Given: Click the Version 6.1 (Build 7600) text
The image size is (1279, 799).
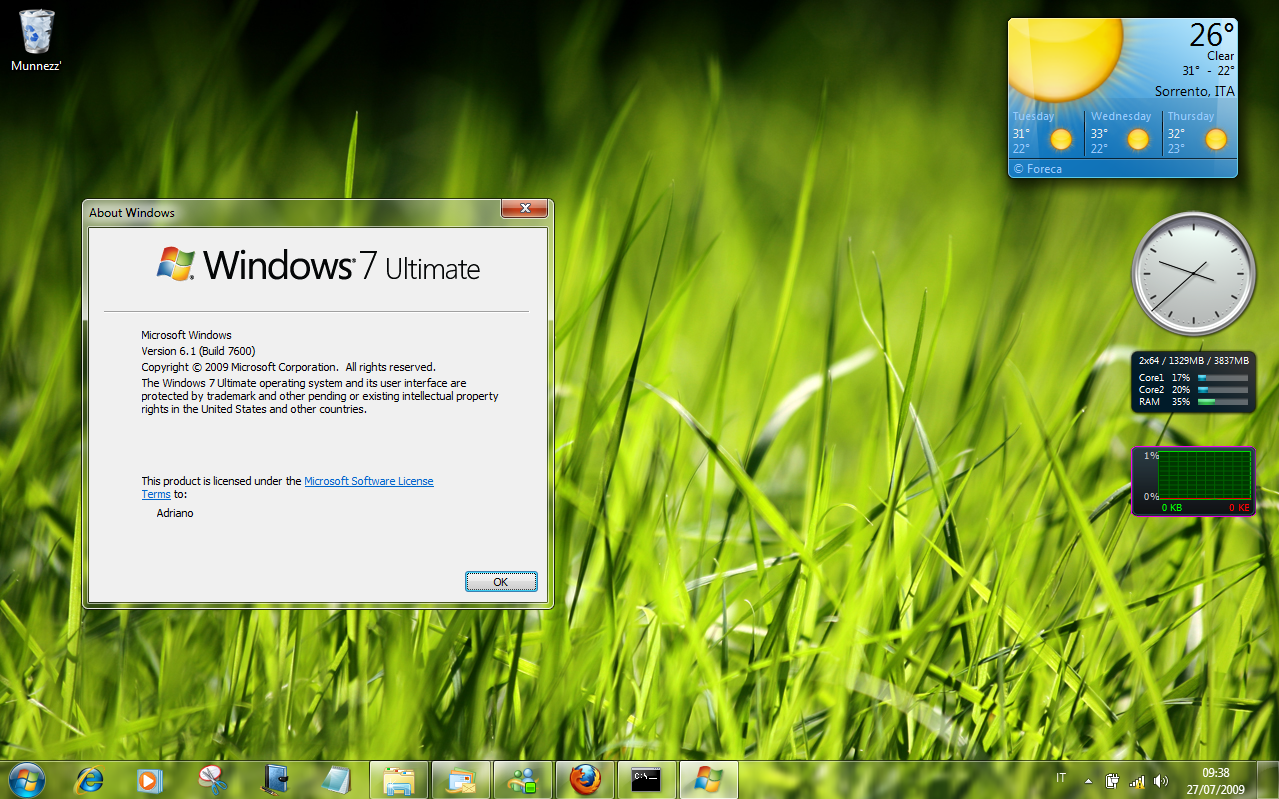Looking at the screenshot, I should pos(198,351).
